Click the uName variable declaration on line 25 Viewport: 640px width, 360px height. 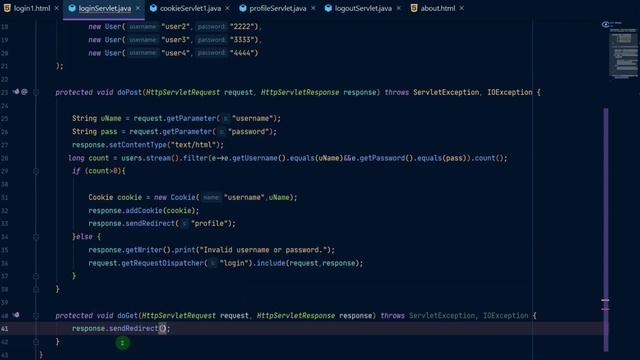111,118
